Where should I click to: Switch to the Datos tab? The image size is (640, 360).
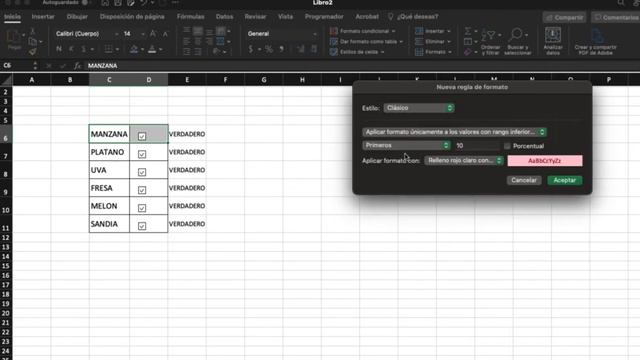tap(224, 17)
